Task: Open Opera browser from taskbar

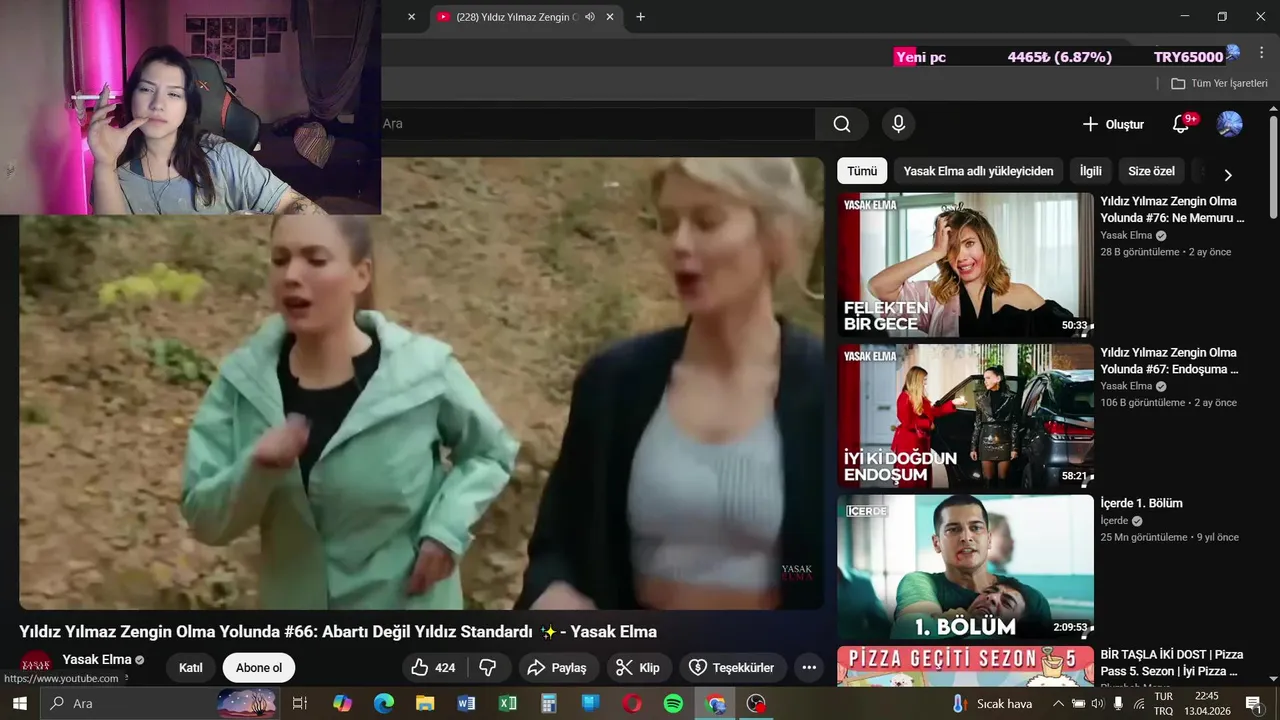Action: 632,704
